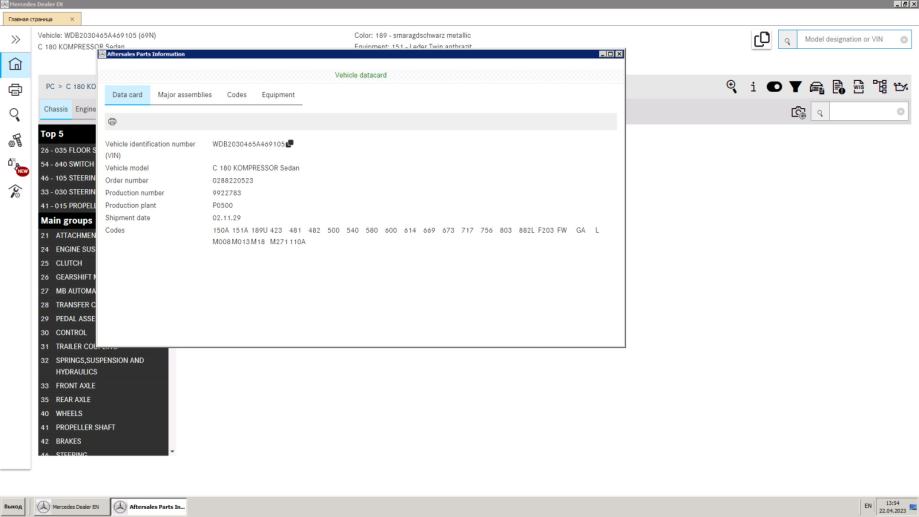Flip the black toggle switch in toolbar

point(774,87)
